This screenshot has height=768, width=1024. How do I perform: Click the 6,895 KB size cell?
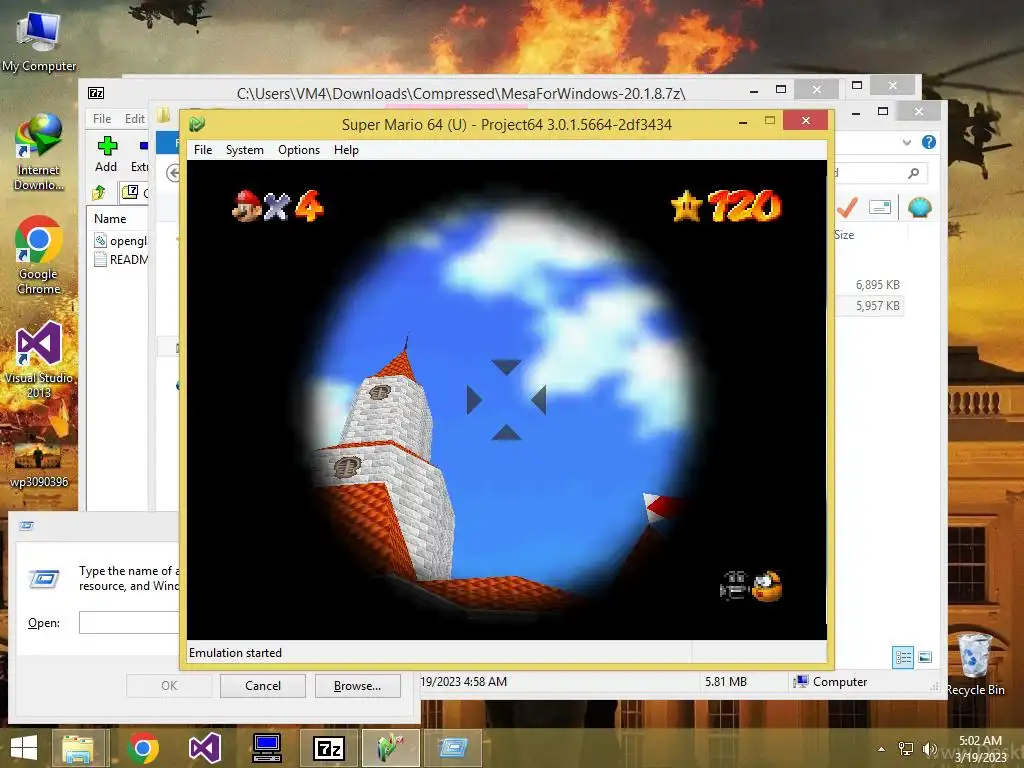tap(877, 285)
